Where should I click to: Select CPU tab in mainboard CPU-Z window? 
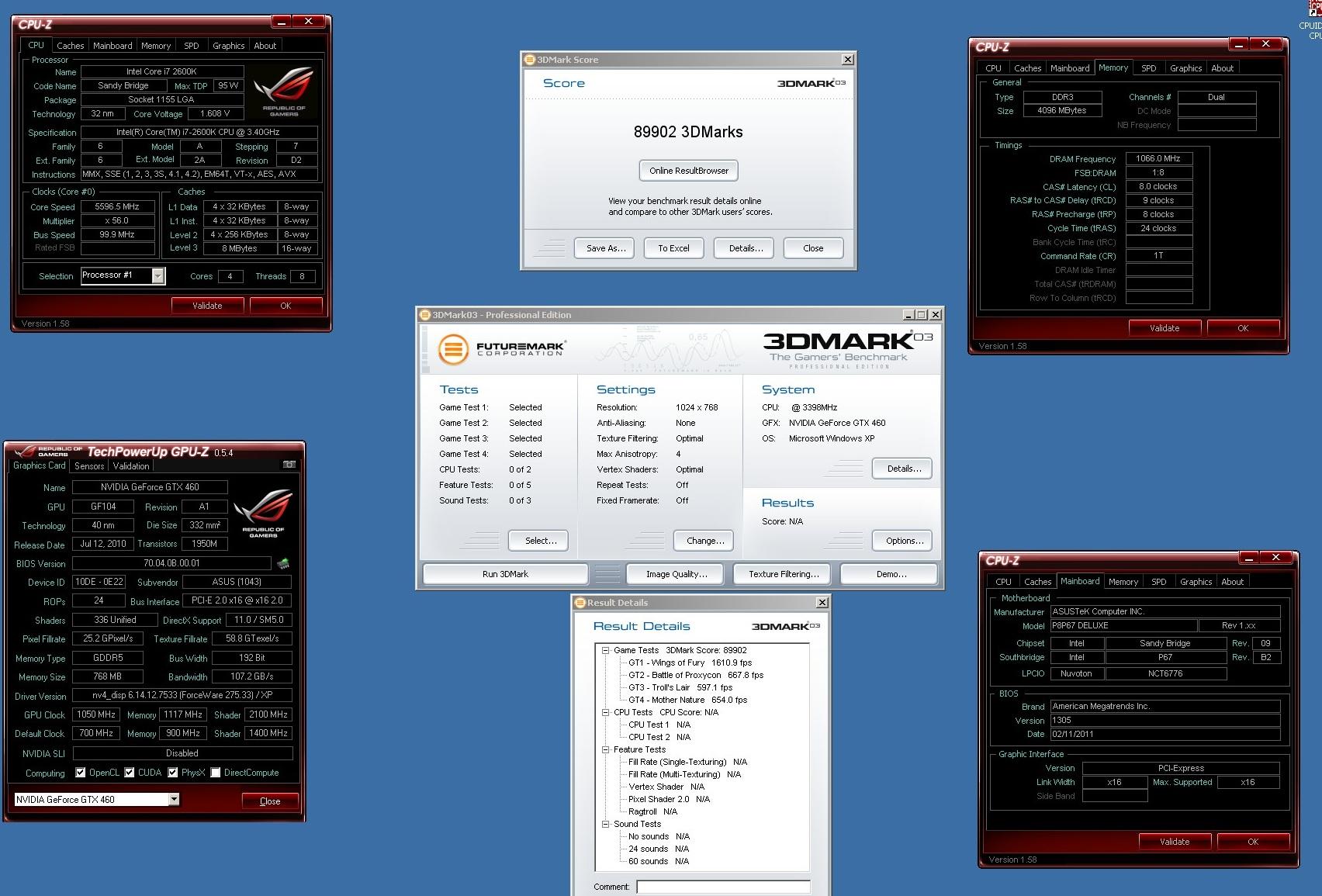point(1003,582)
